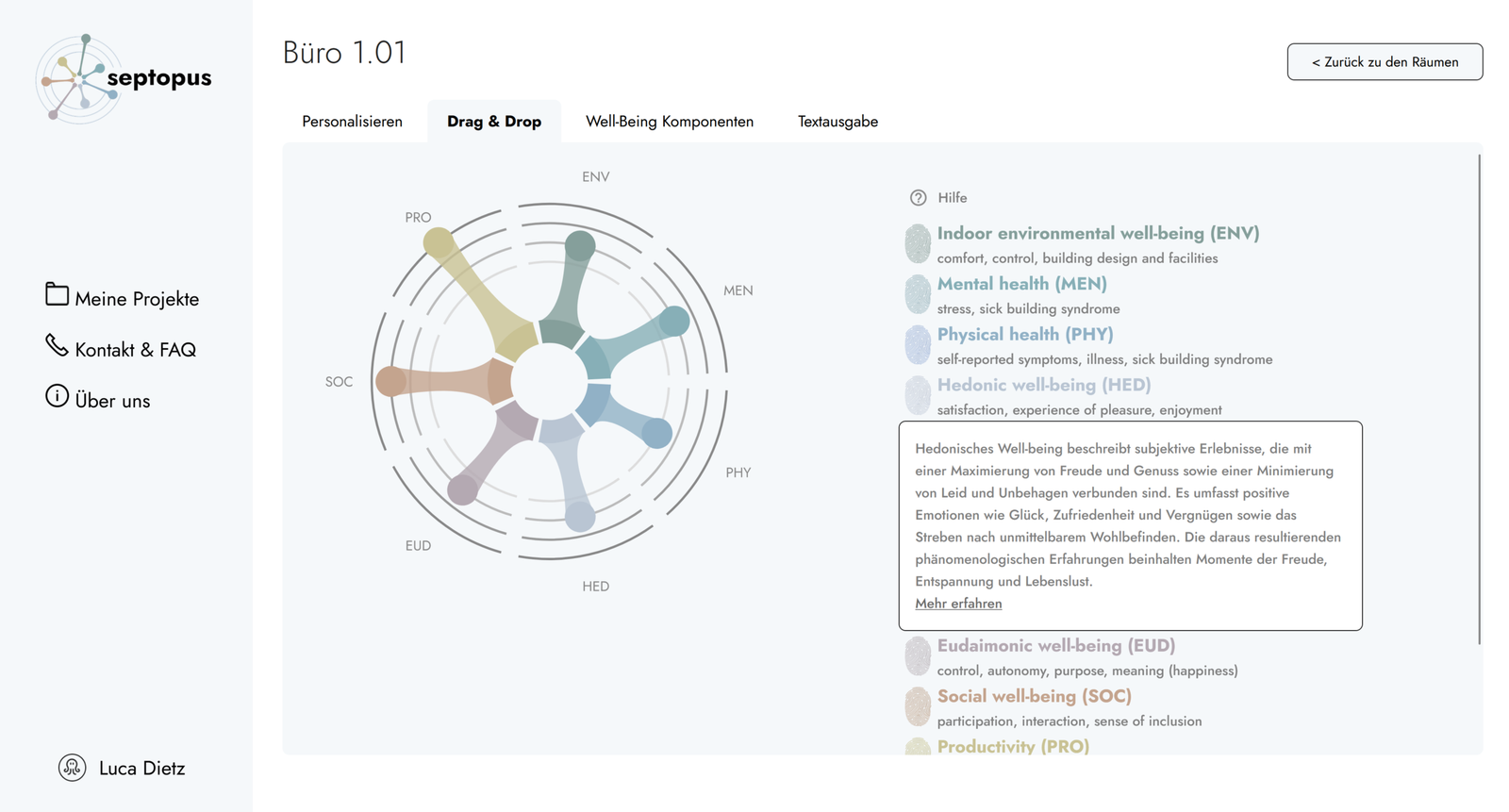Image resolution: width=1509 pixels, height=812 pixels.
Task: Open Meine Projekte folder icon
Action: [x=57, y=295]
